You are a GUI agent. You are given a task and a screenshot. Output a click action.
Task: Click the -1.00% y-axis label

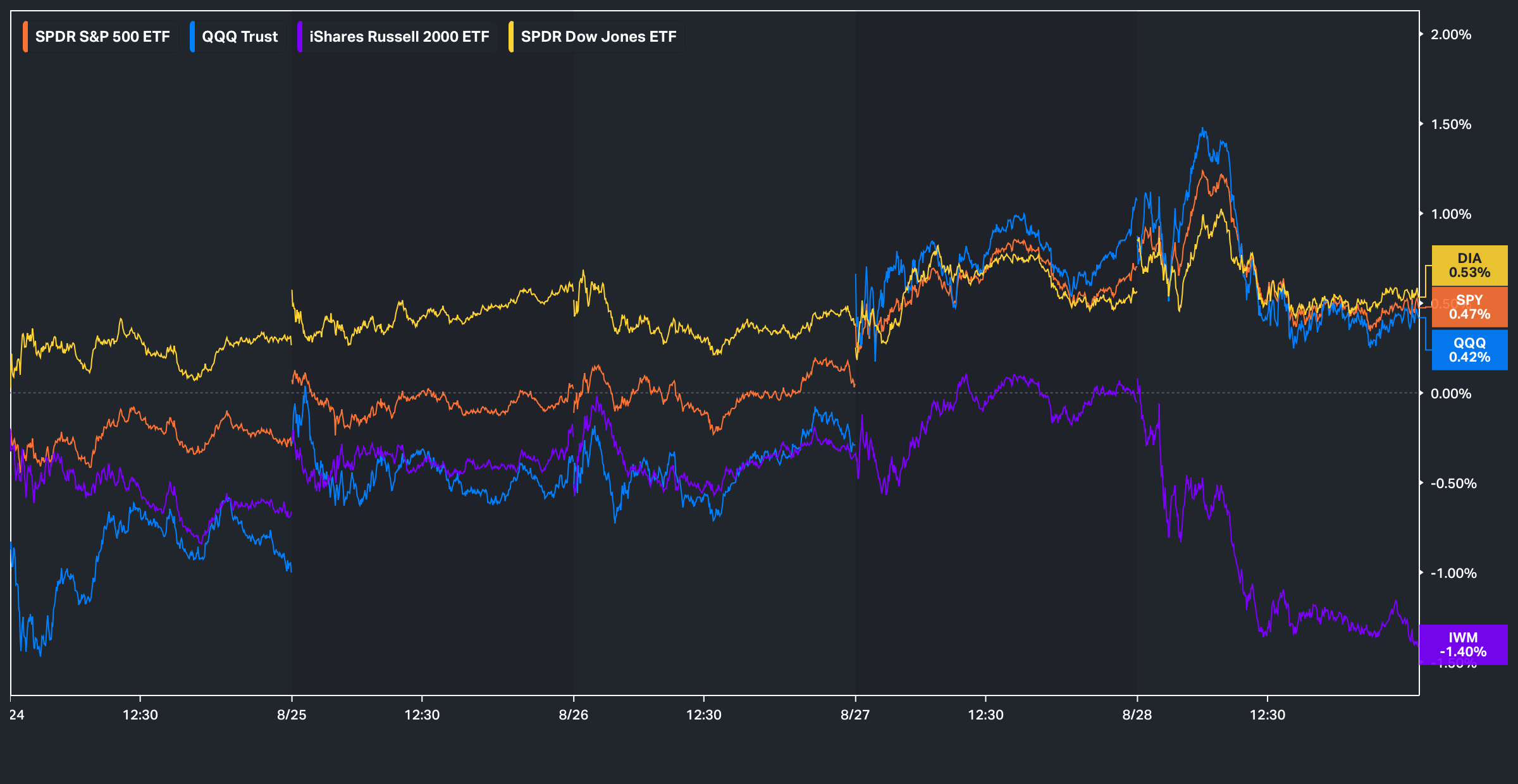point(1453,573)
